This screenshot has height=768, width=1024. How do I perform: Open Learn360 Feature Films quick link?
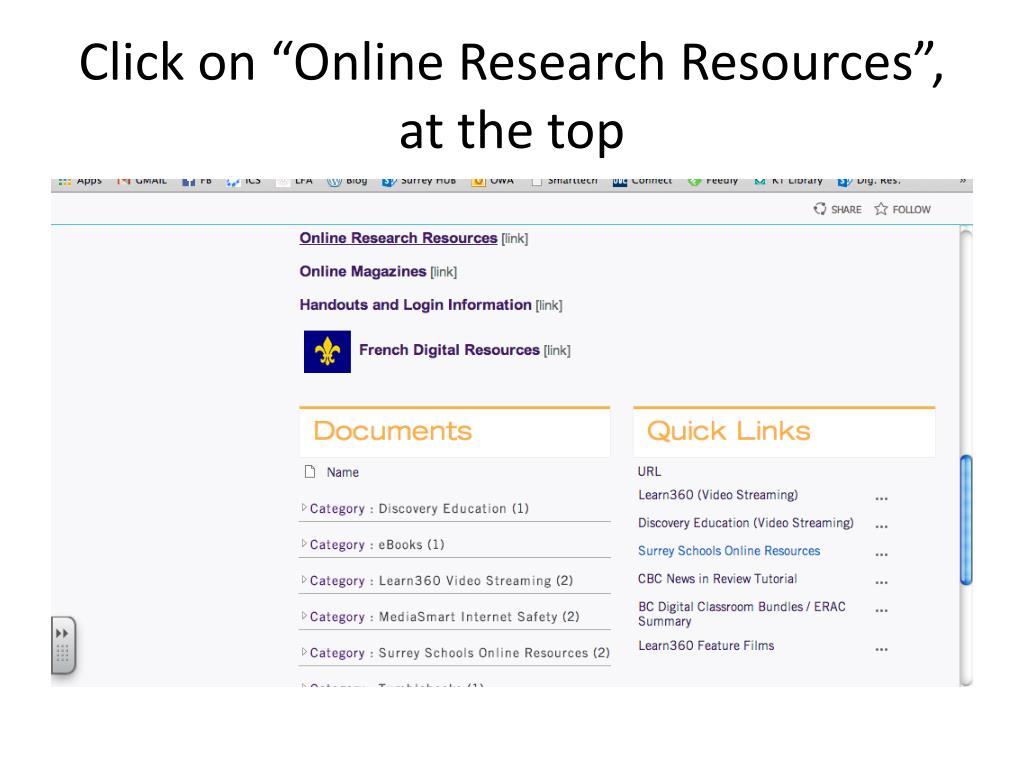point(706,646)
